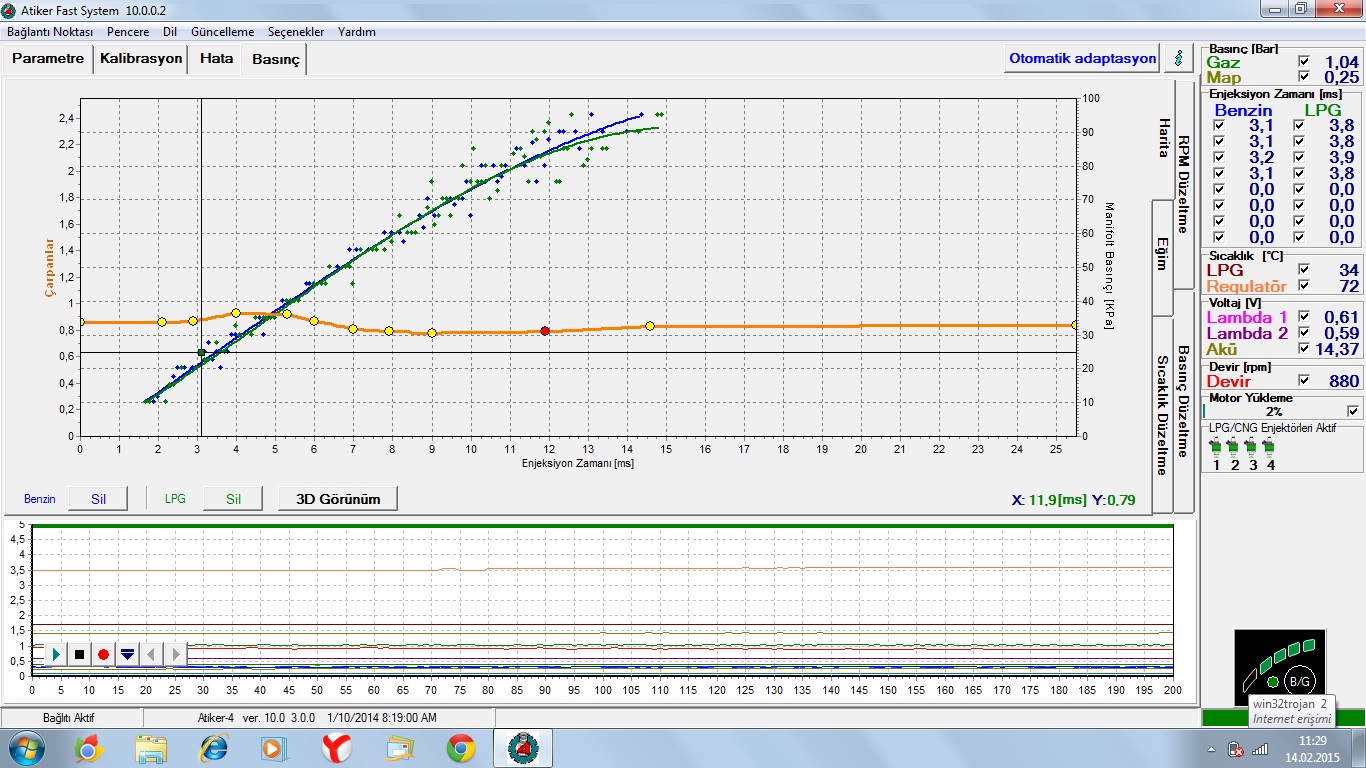Image resolution: width=1366 pixels, height=768 pixels.
Task: Select the vertical RPM Düzeltme tab
Action: (1183, 184)
